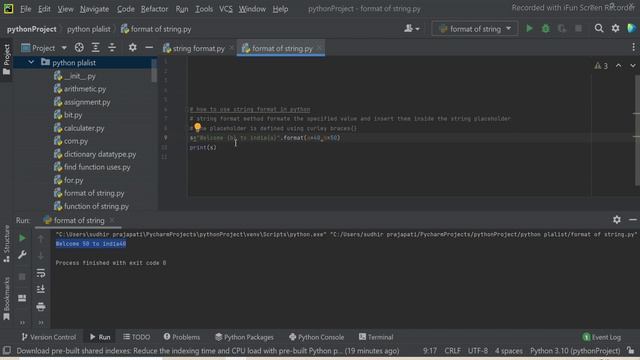The width and height of the screenshot is (640, 360).
Task: Open Search Everywhere magnifier icon
Action: coord(599,28)
